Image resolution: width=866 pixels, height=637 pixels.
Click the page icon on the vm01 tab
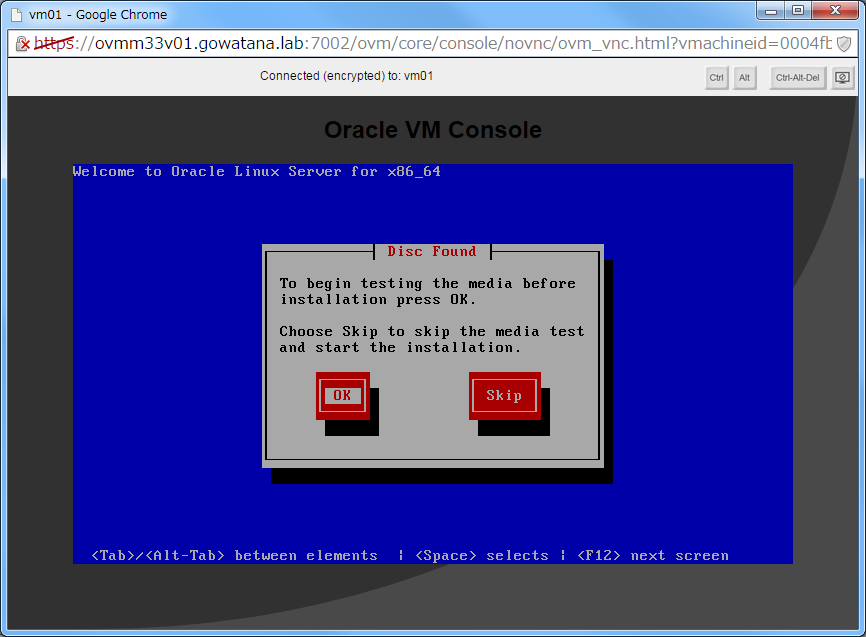click(x=14, y=14)
